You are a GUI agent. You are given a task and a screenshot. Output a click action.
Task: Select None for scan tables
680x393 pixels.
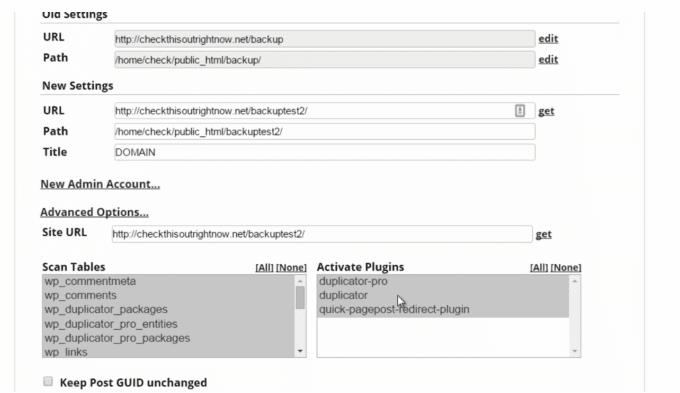point(291,268)
